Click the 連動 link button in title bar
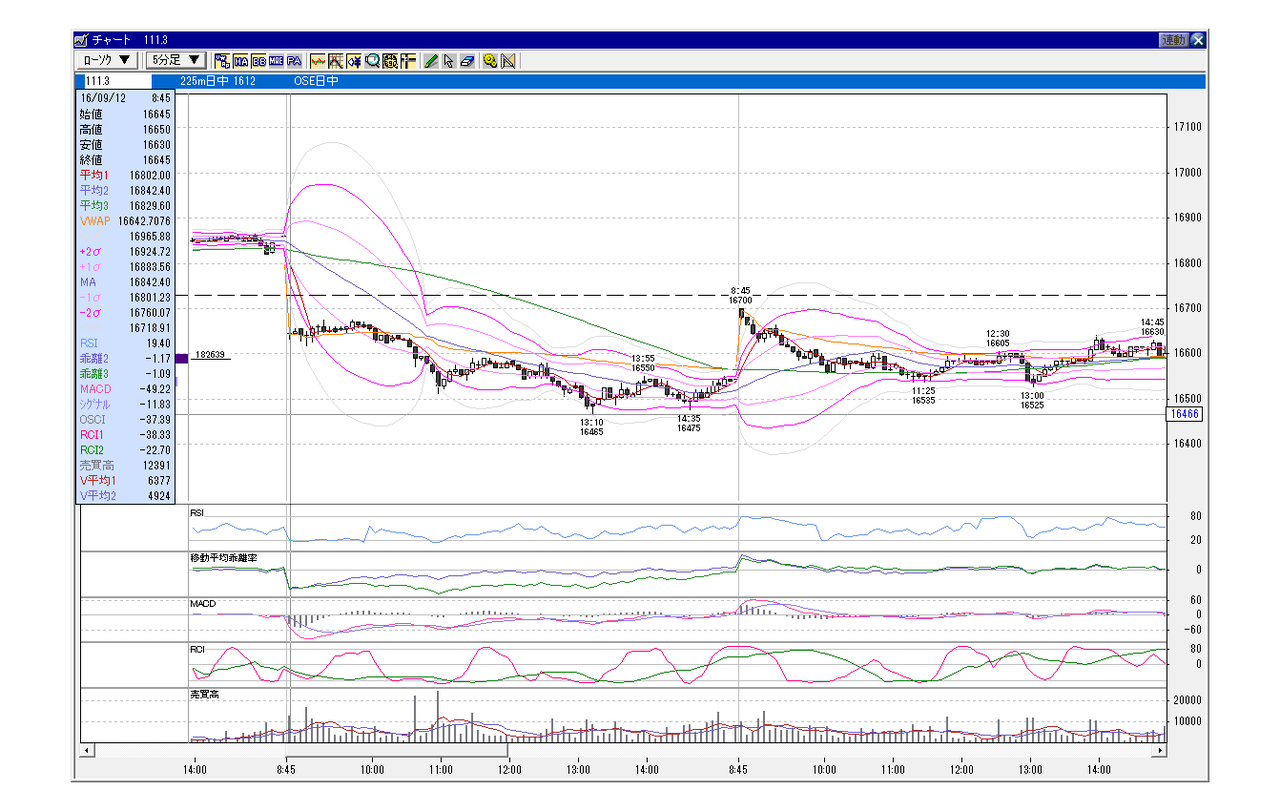The image size is (1280, 811). coord(1174,40)
